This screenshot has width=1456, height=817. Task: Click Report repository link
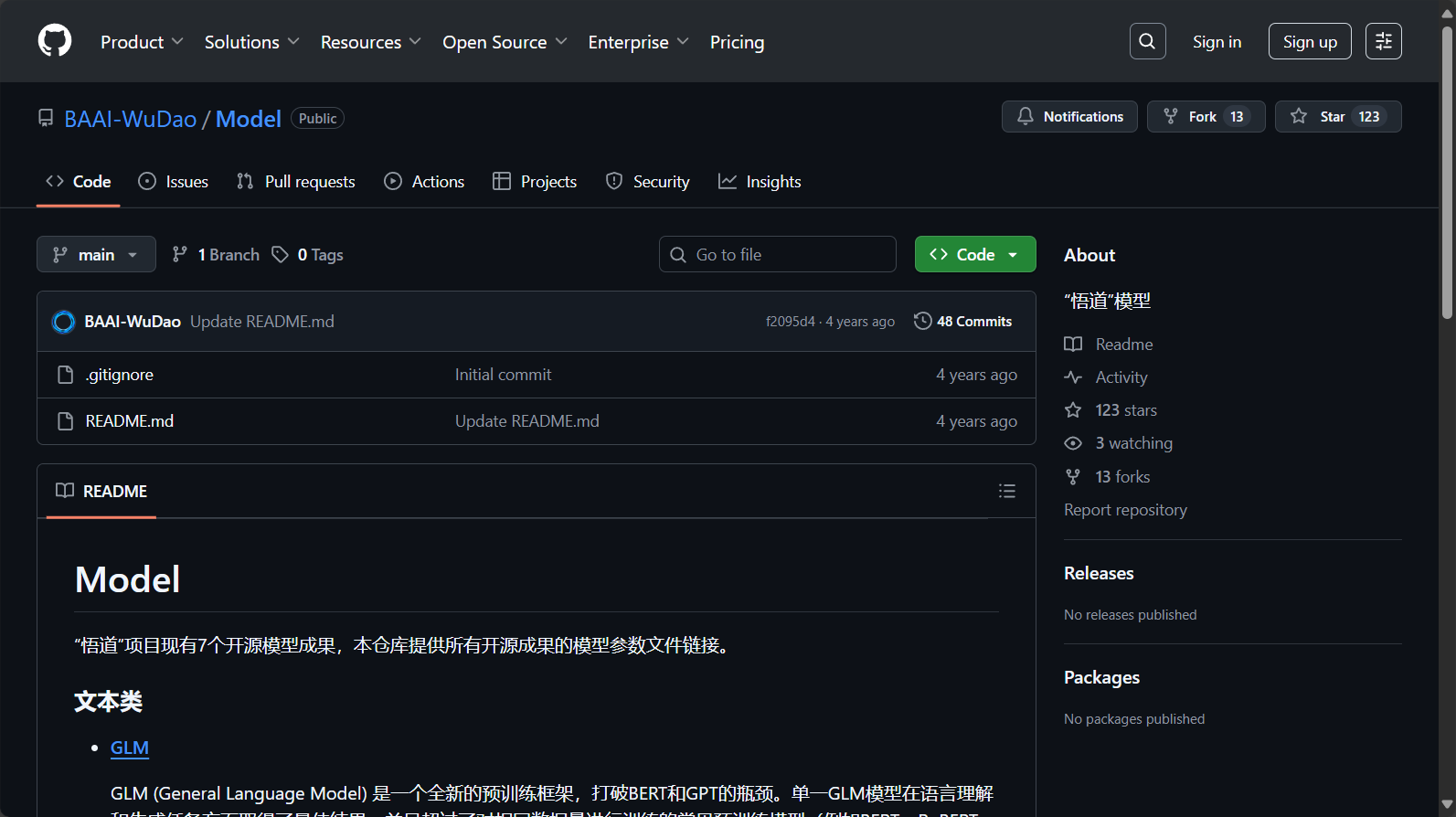tap(1125, 510)
